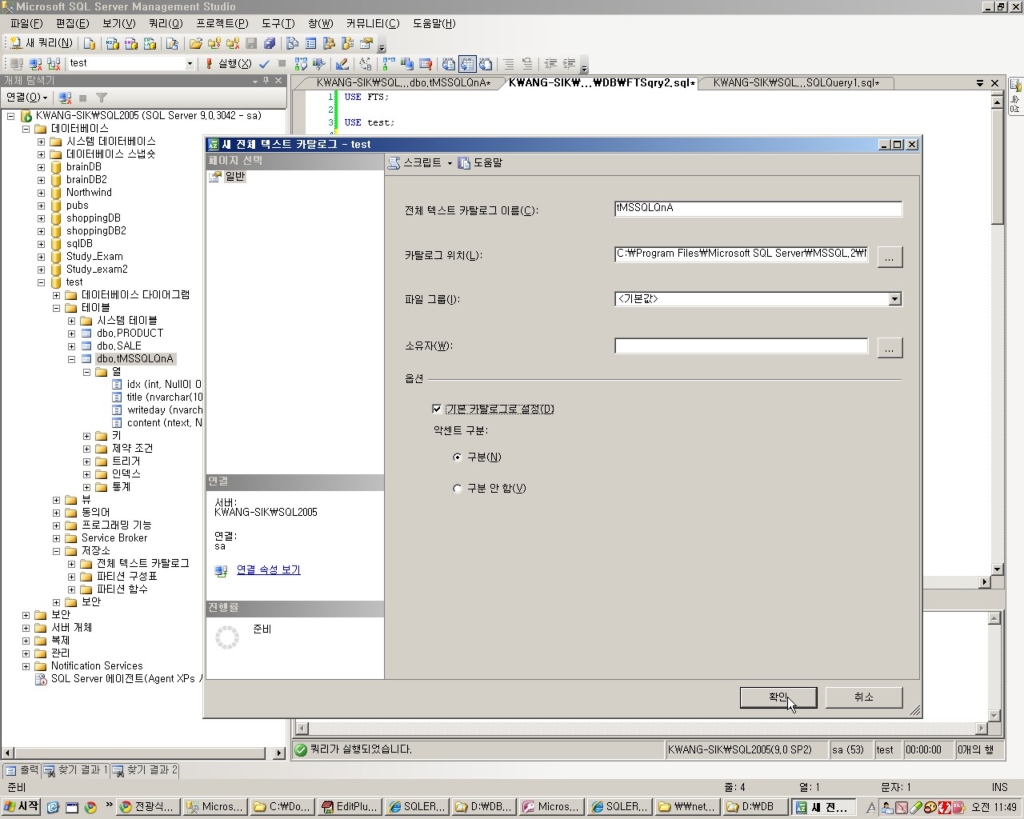The image size is (1024, 819).
Task: Switch to the FTSqry2.sql editor tab
Action: [x=600, y=83]
